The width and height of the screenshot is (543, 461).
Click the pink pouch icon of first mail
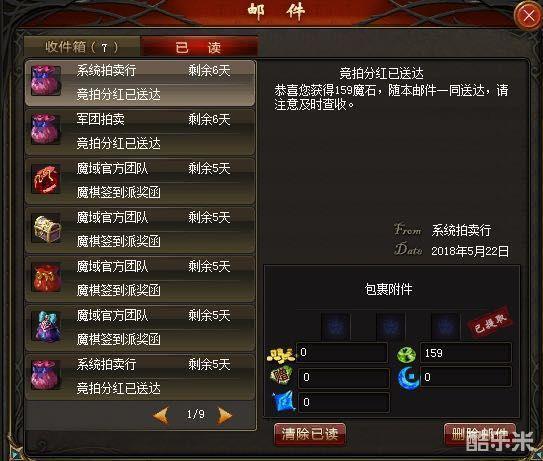coord(45,80)
